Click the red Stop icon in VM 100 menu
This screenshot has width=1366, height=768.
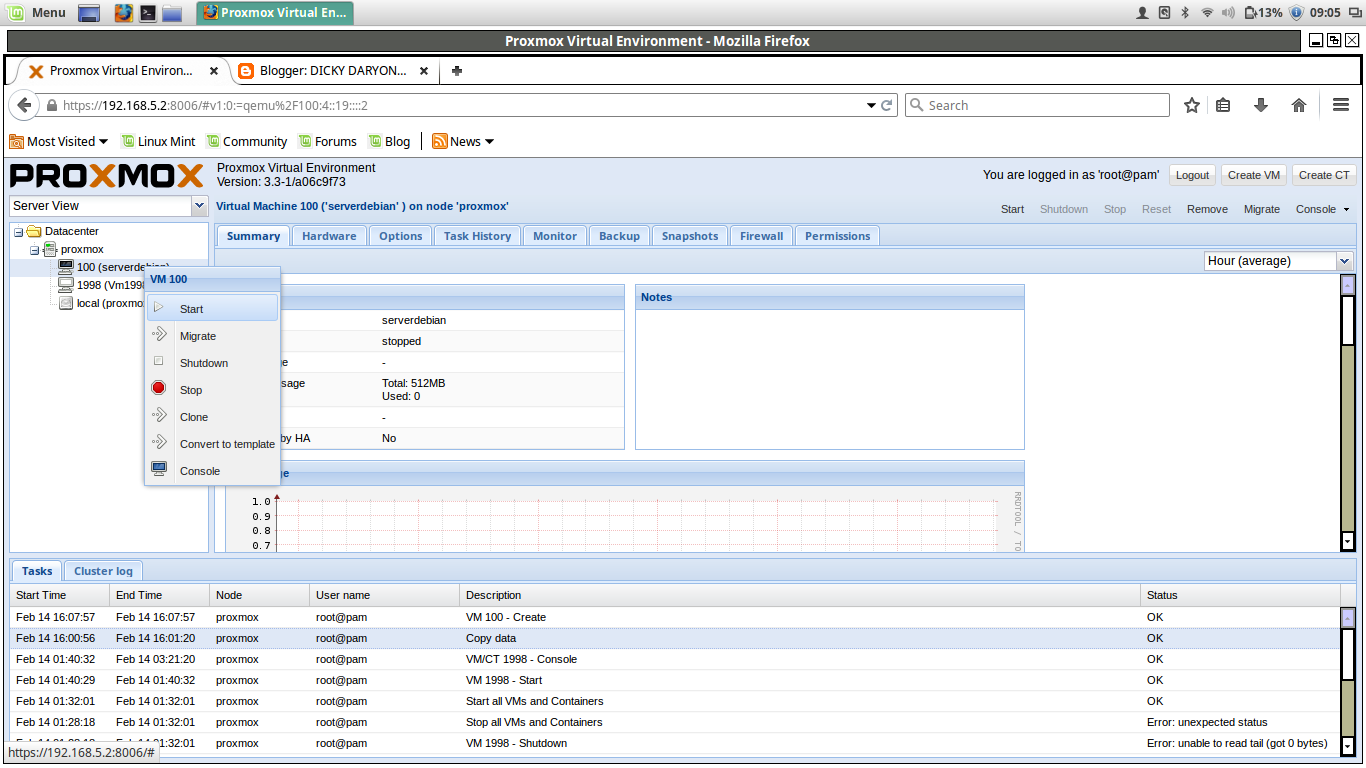pos(159,388)
